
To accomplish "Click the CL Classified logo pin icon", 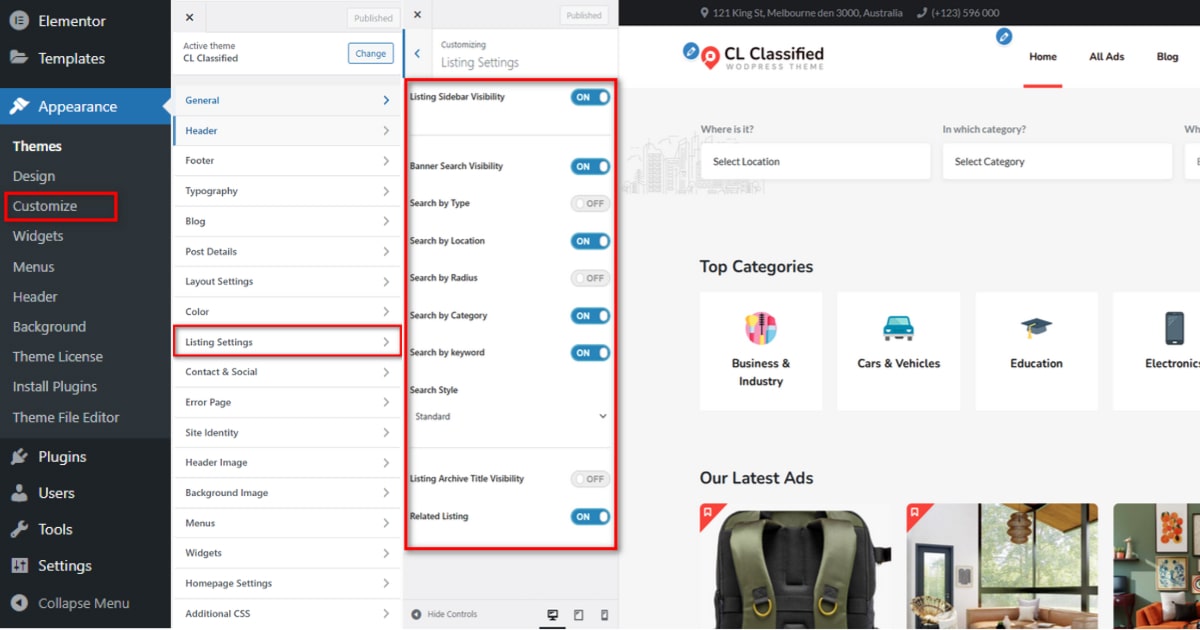I will click(710, 58).
